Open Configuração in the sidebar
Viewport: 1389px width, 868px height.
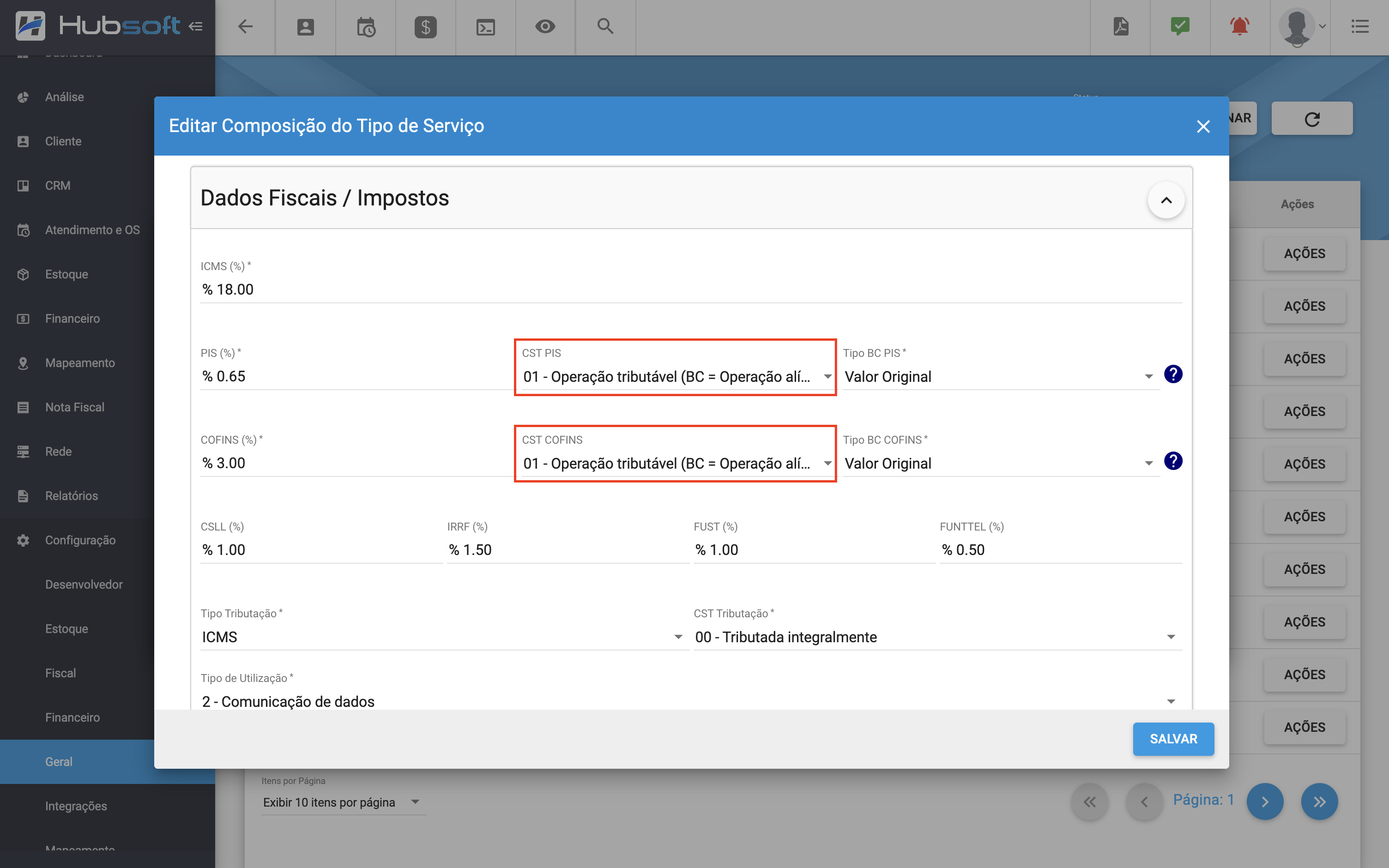80,540
